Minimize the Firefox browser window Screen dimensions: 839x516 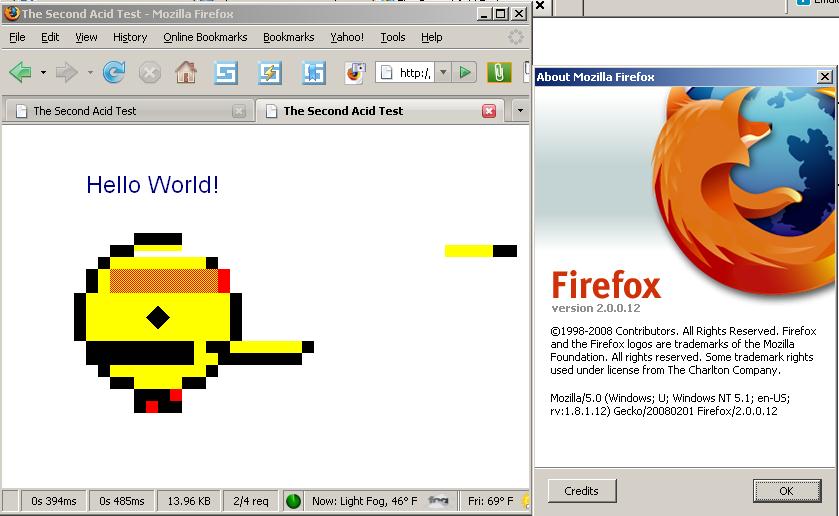pos(484,14)
